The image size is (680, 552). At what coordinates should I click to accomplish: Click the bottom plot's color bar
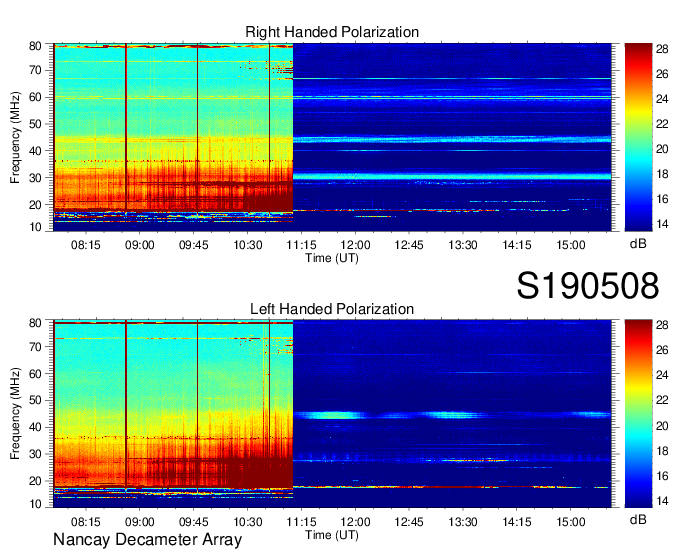[x=638, y=414]
